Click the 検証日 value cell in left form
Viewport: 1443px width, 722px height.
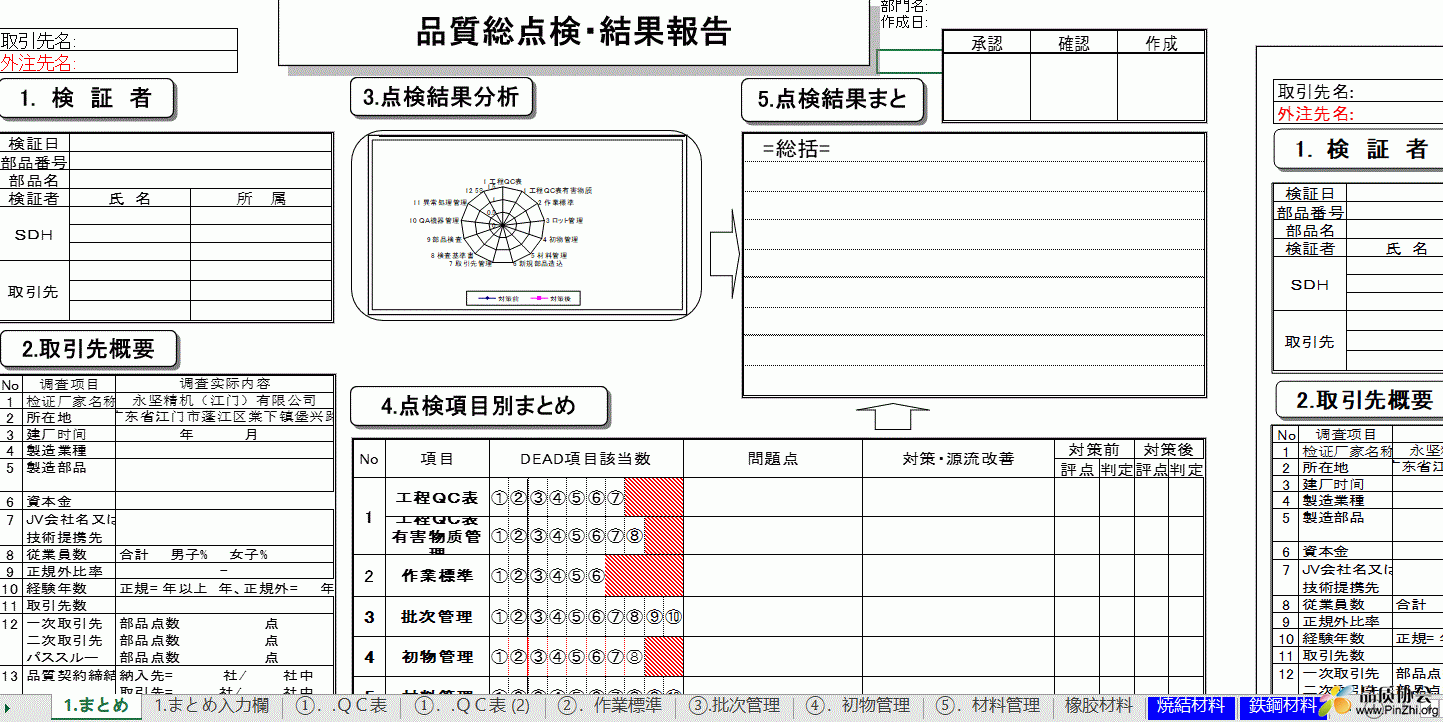(x=200, y=144)
